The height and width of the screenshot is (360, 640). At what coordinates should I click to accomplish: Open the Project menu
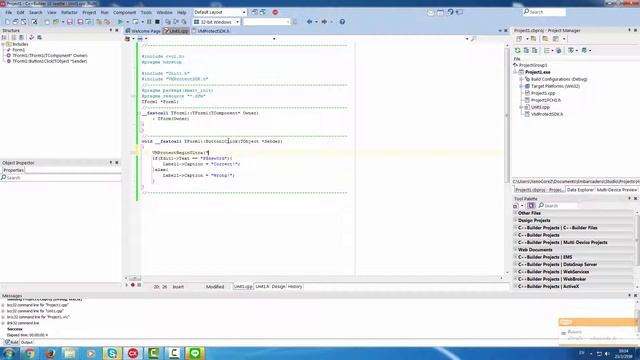coord(89,13)
